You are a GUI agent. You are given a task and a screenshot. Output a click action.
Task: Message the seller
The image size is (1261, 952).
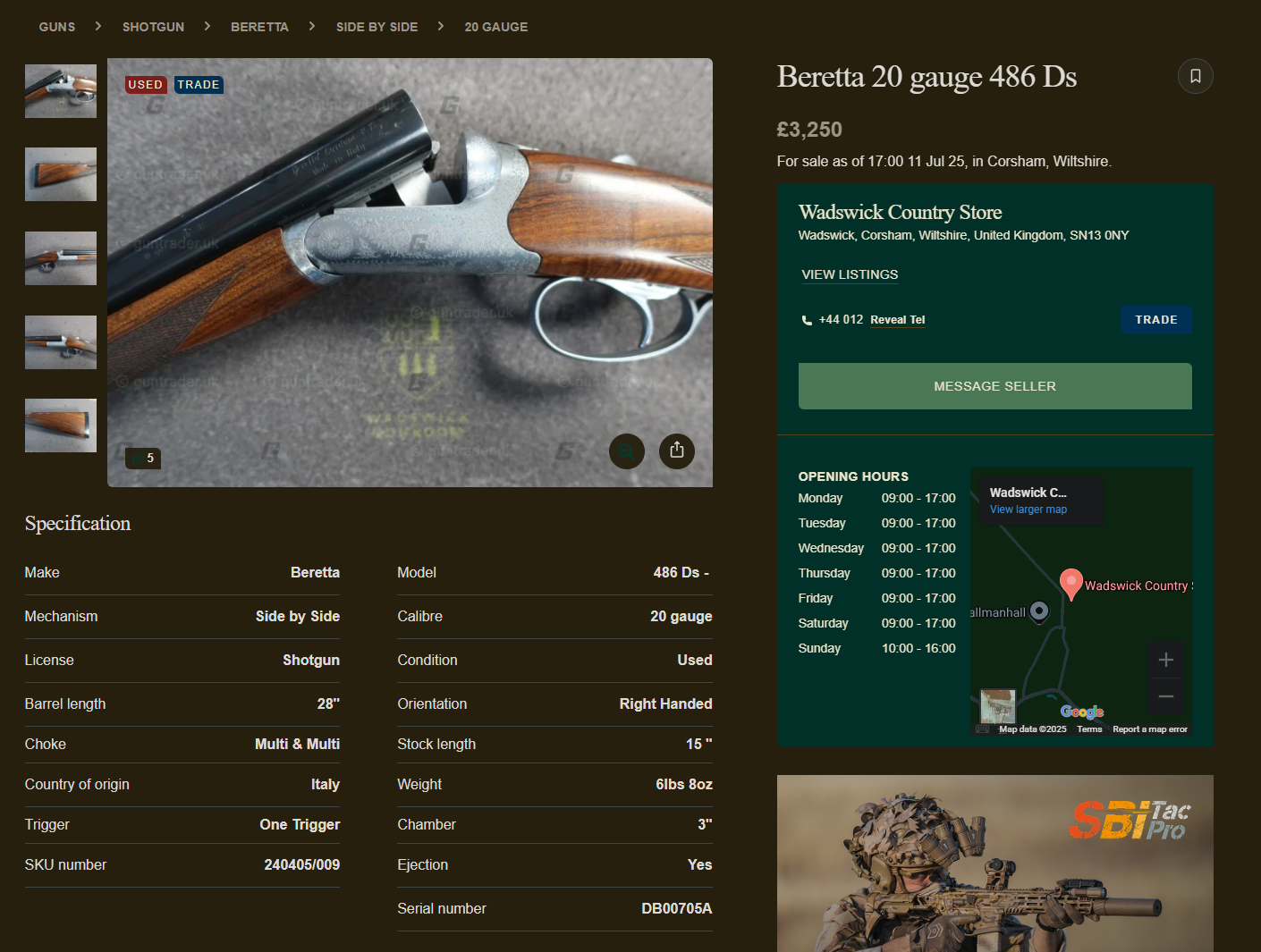coord(994,386)
